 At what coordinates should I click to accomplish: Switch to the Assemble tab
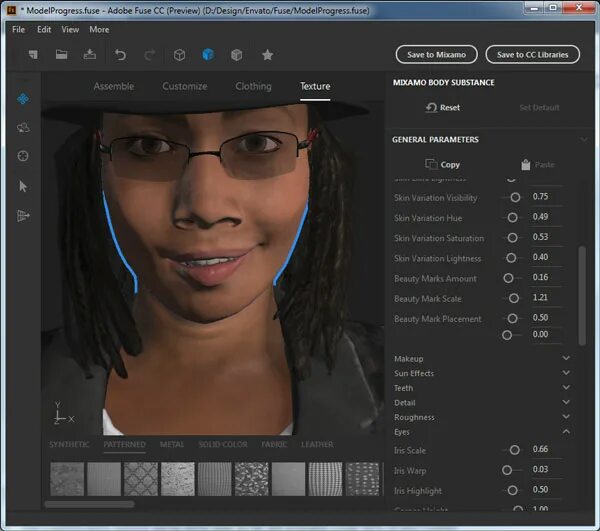114,86
